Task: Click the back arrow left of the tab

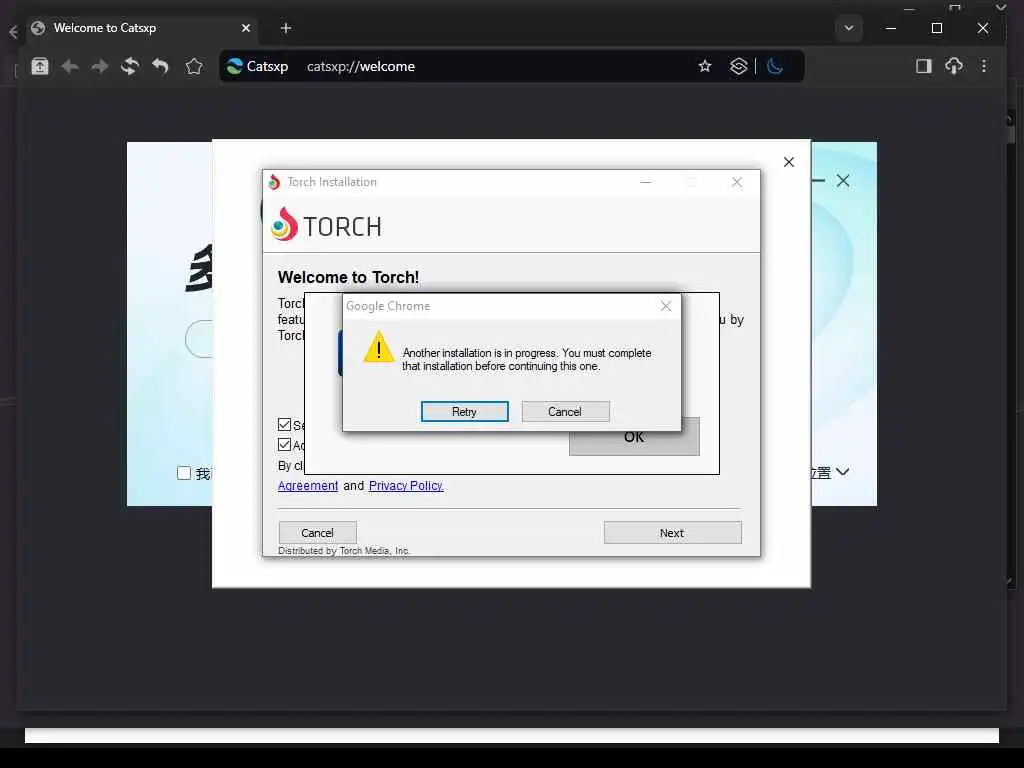Action: [13, 31]
